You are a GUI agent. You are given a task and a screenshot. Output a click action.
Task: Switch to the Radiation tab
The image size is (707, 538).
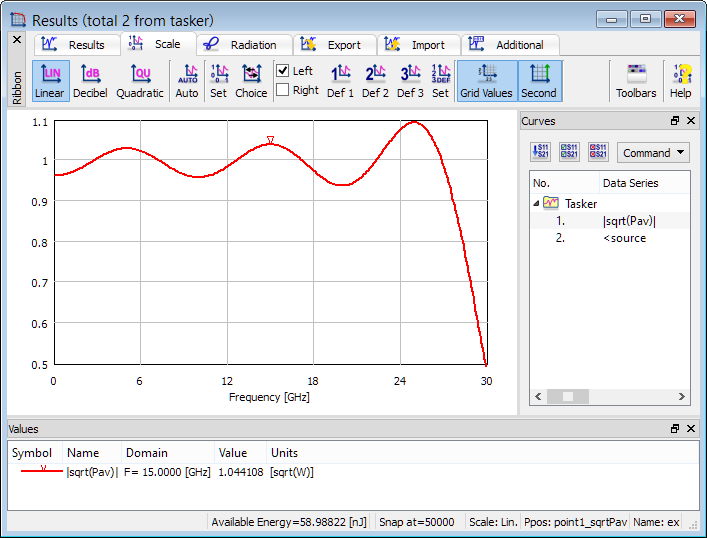click(x=244, y=45)
